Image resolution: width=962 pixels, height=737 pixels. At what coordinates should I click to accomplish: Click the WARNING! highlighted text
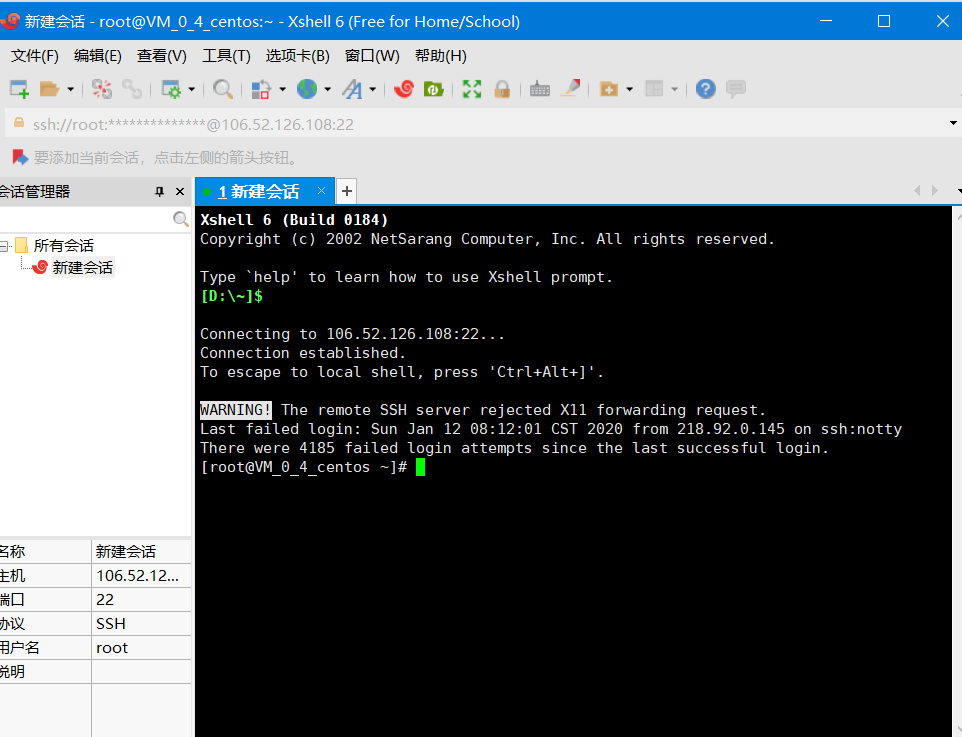click(x=236, y=410)
